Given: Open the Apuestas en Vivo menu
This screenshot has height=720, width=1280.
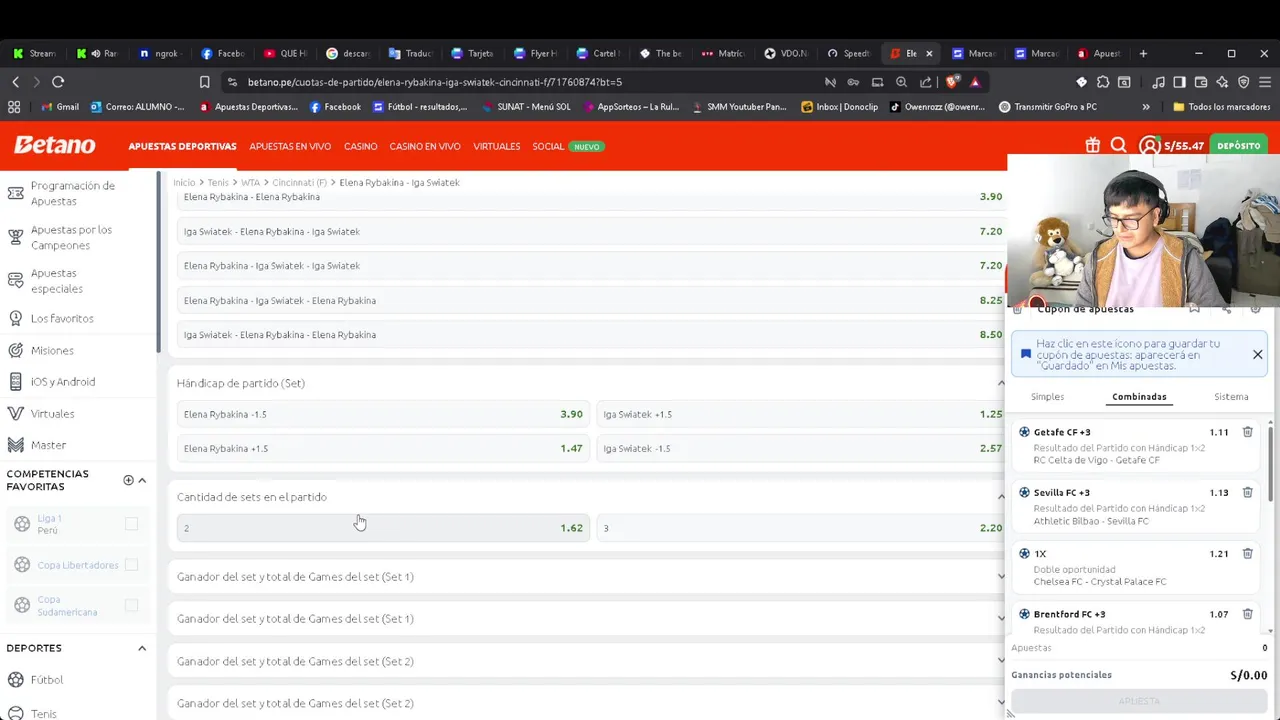Looking at the screenshot, I should [x=290, y=146].
